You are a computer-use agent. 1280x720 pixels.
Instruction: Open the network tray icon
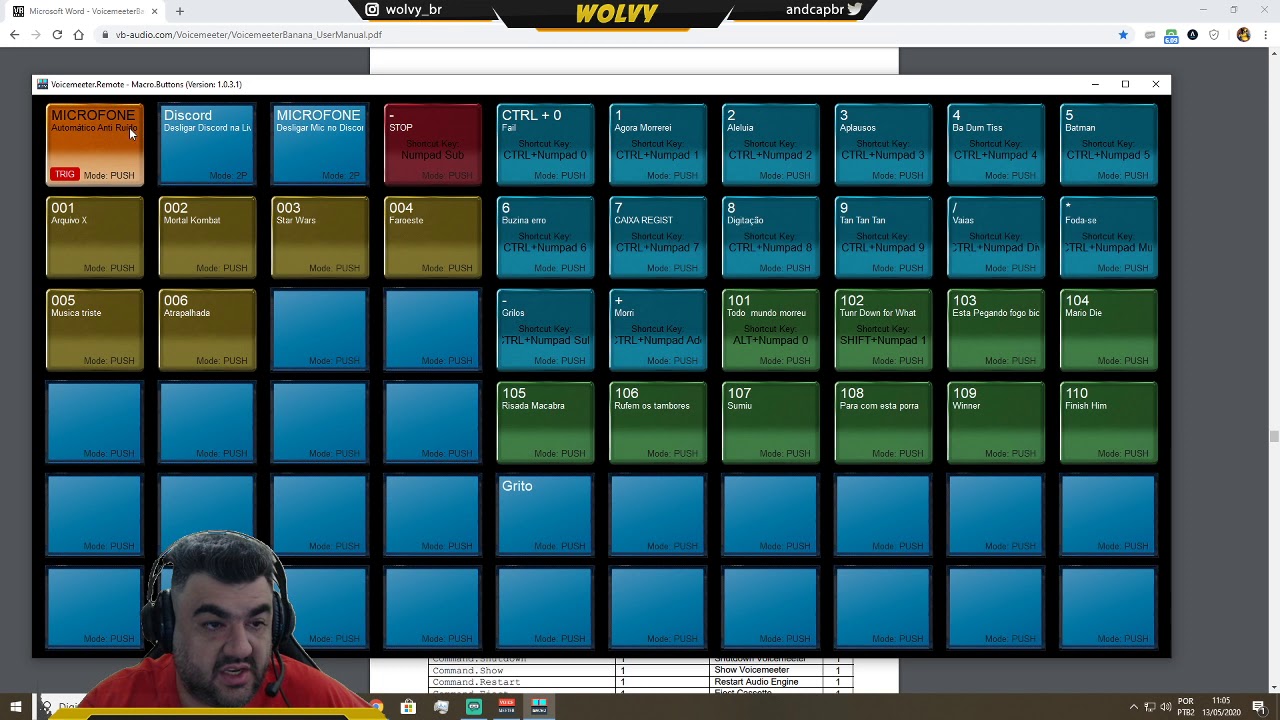click(x=1150, y=707)
